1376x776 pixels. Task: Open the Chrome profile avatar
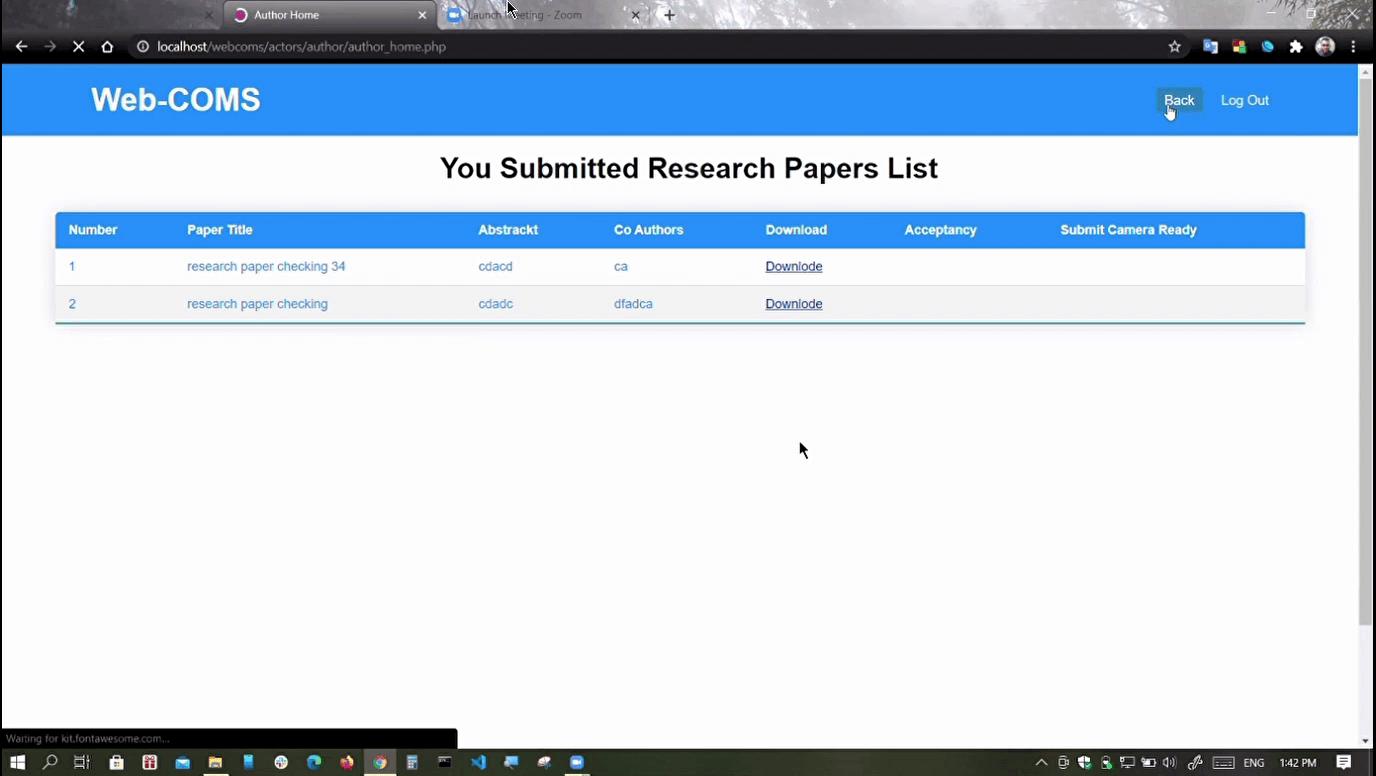point(1325,47)
